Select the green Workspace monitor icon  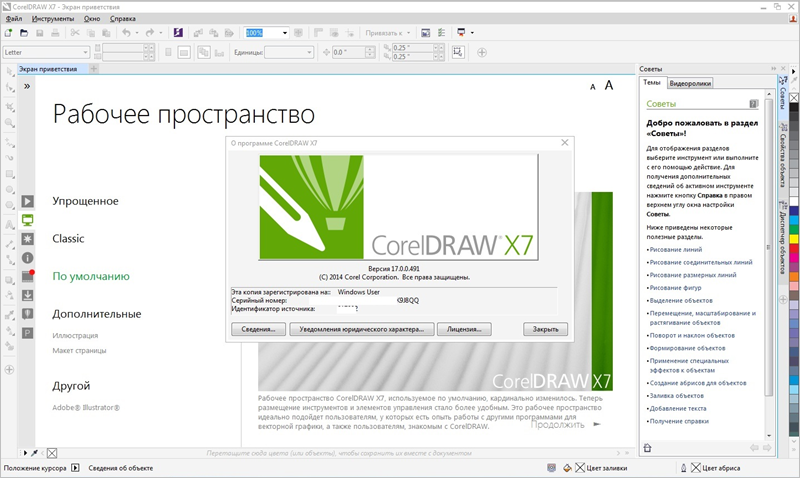coord(28,220)
